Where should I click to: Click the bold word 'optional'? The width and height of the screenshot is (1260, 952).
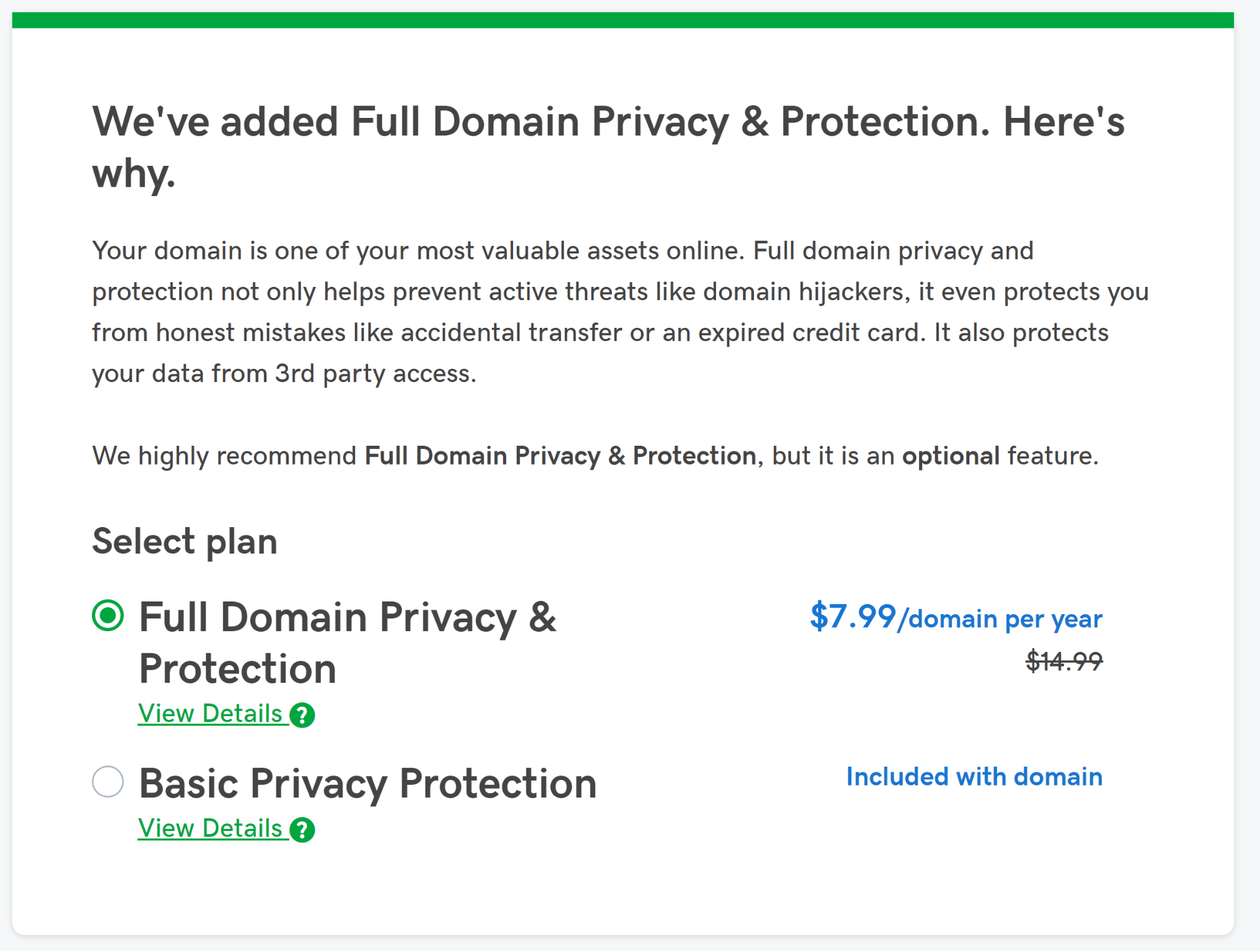coord(951,455)
